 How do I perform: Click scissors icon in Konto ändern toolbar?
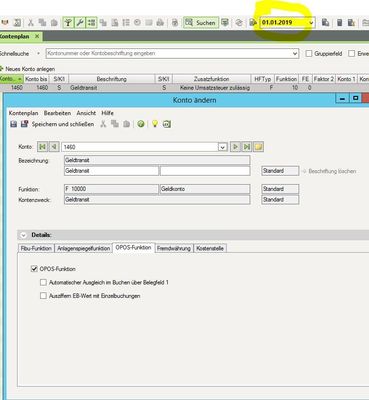click(103, 124)
